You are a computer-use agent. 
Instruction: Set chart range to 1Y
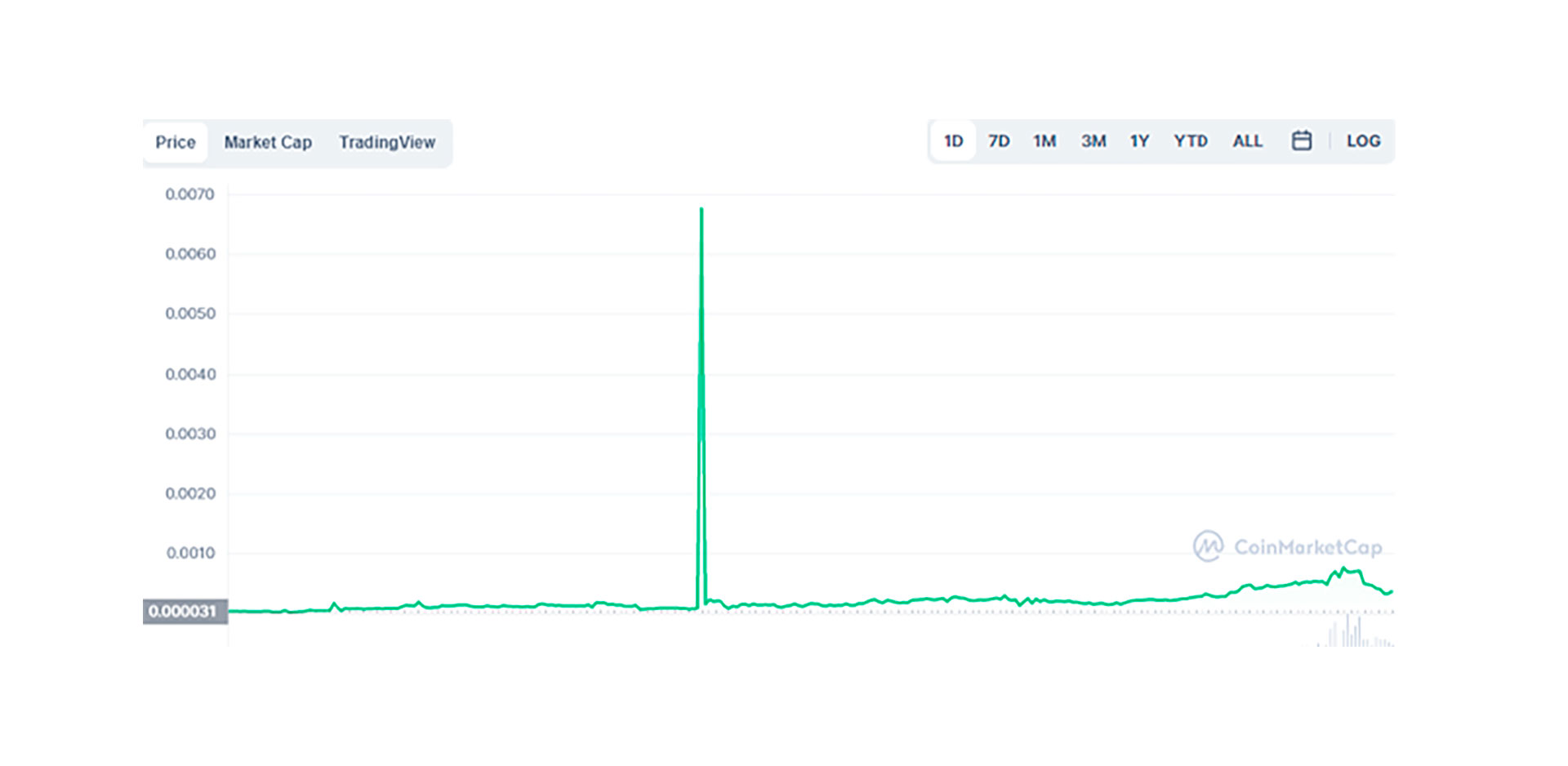(x=1139, y=141)
